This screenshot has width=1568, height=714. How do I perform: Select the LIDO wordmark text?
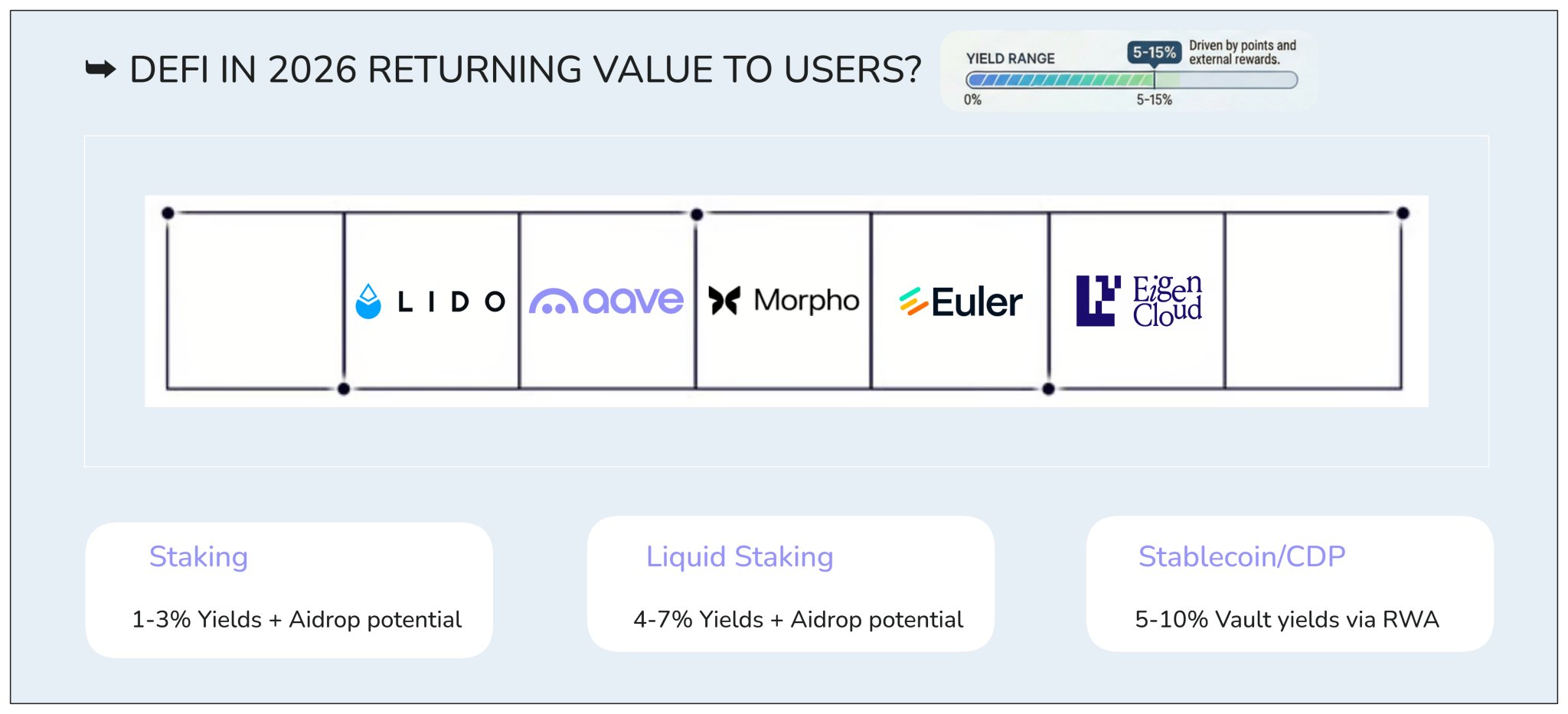tap(451, 302)
